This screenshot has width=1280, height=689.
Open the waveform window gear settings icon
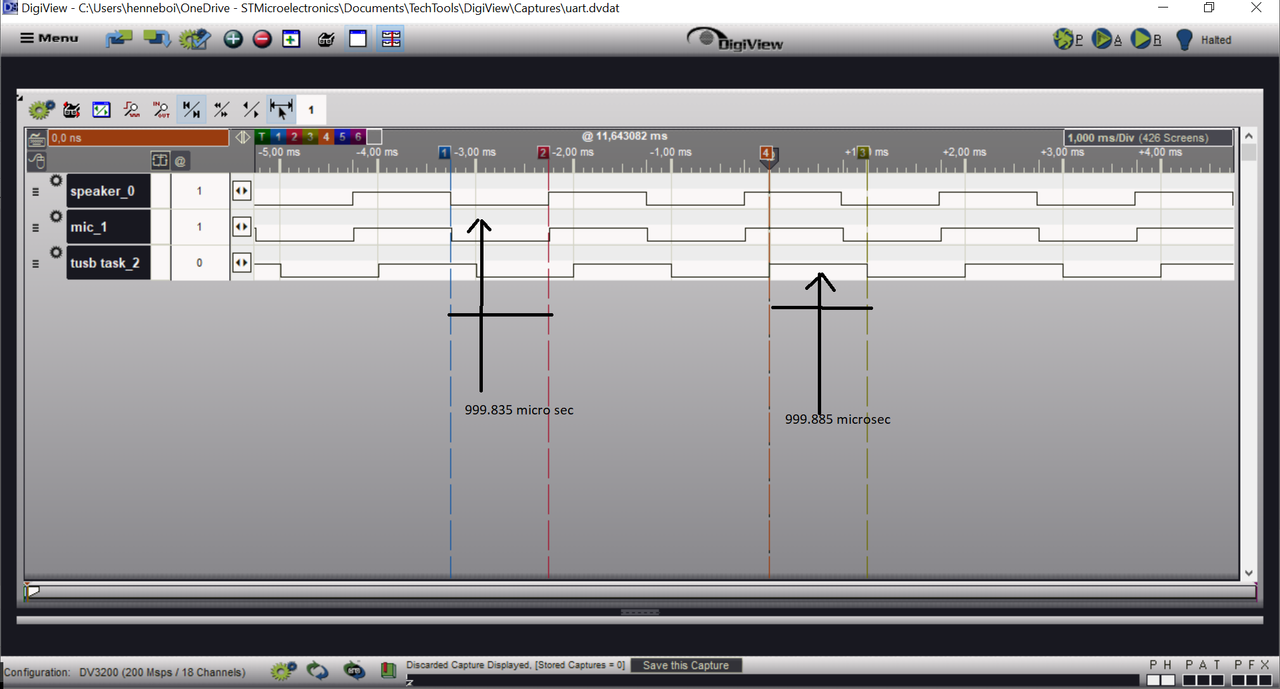41,109
